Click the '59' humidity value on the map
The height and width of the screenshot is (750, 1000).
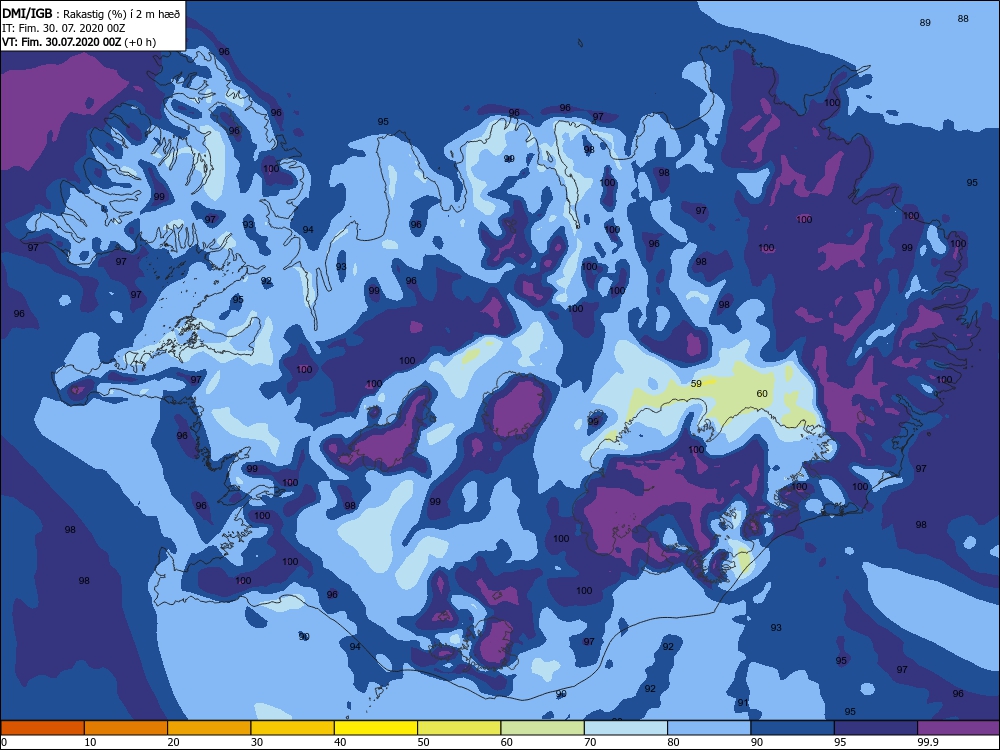(x=696, y=383)
